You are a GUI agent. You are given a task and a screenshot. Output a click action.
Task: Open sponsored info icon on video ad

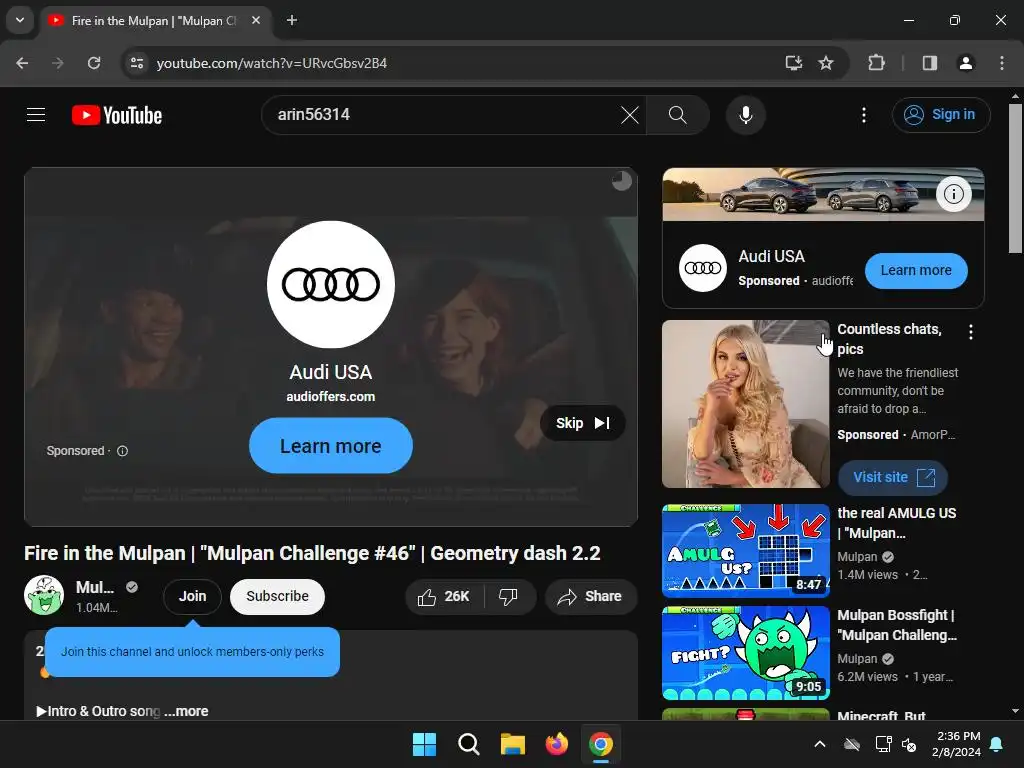122,451
